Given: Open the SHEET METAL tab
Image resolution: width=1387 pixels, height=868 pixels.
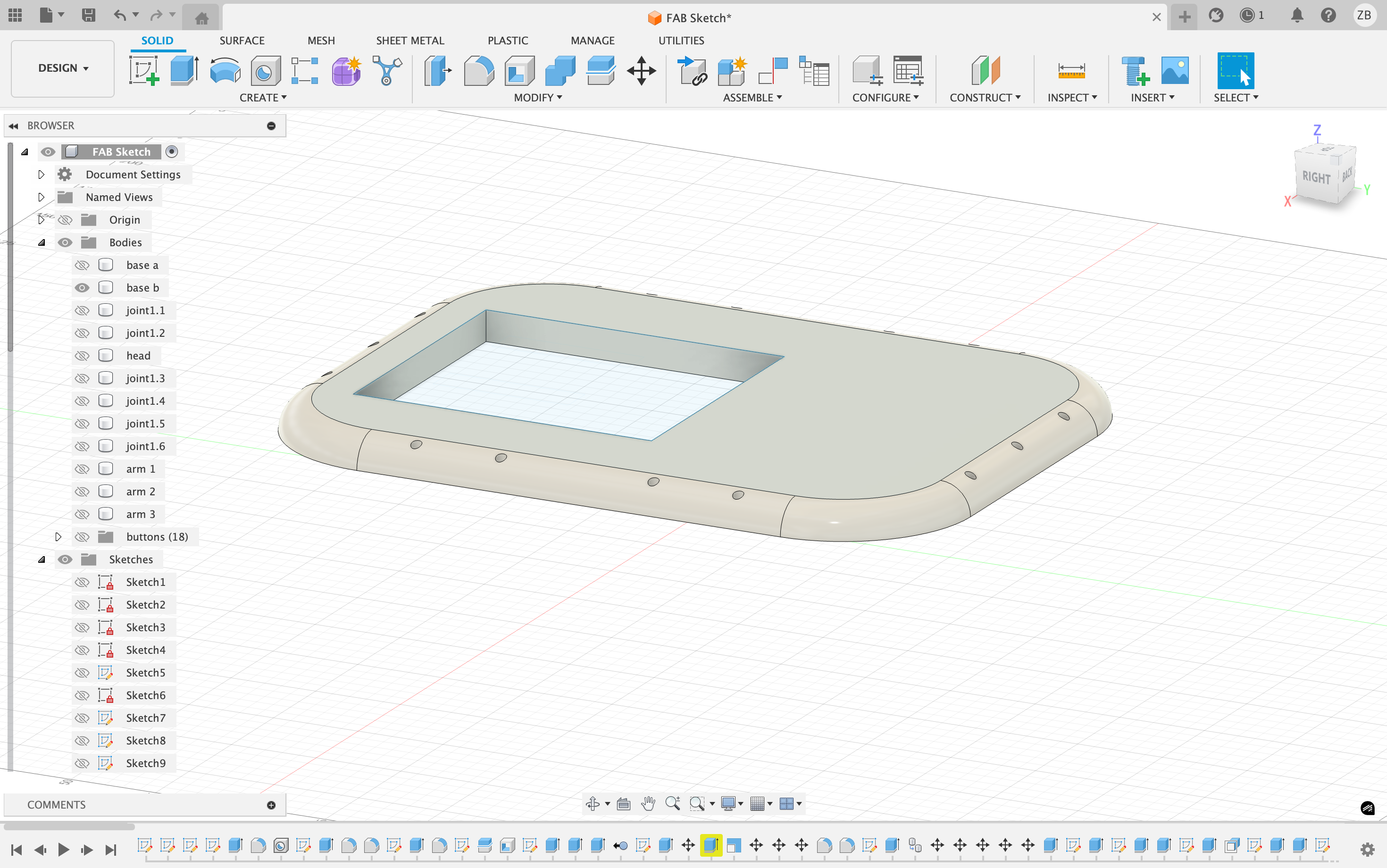Looking at the screenshot, I should (410, 40).
